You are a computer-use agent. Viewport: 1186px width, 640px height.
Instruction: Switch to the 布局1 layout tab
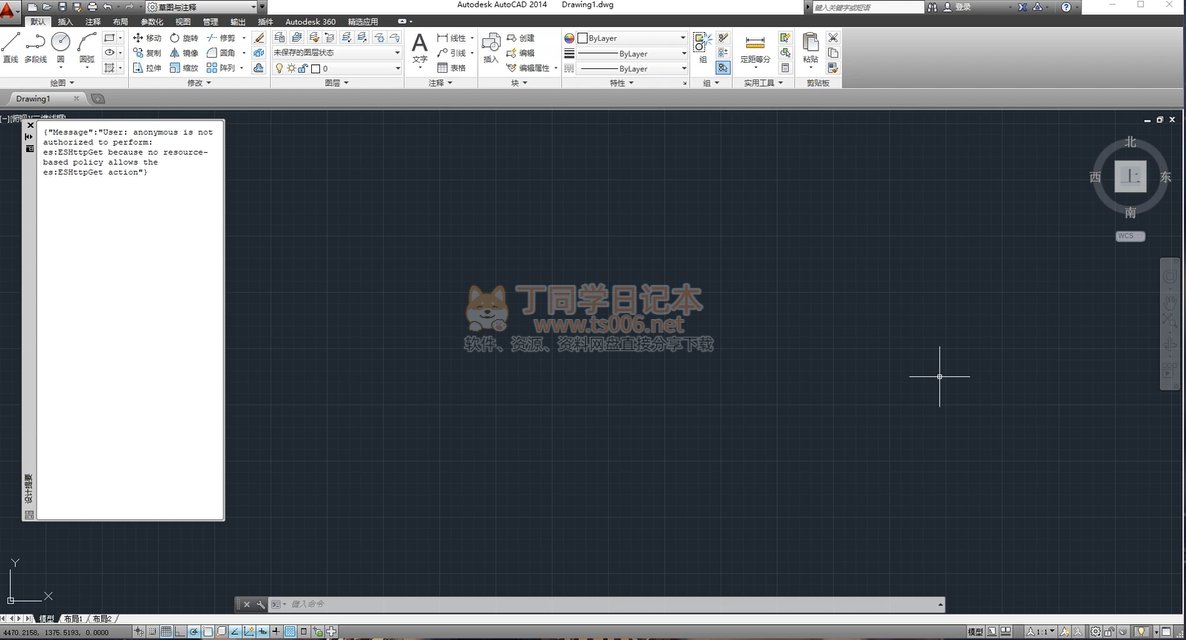point(73,619)
